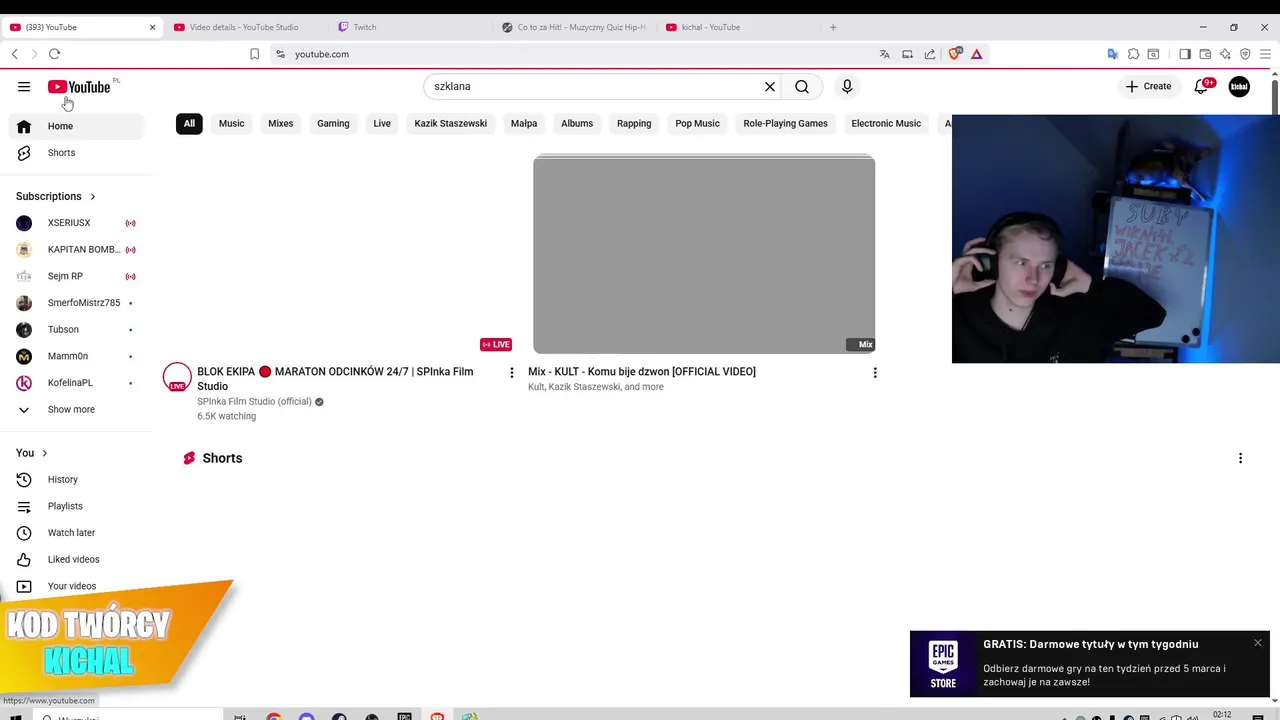Open Playlists in the sidebar
Screen dimensions: 1280x720
coord(76,506)
